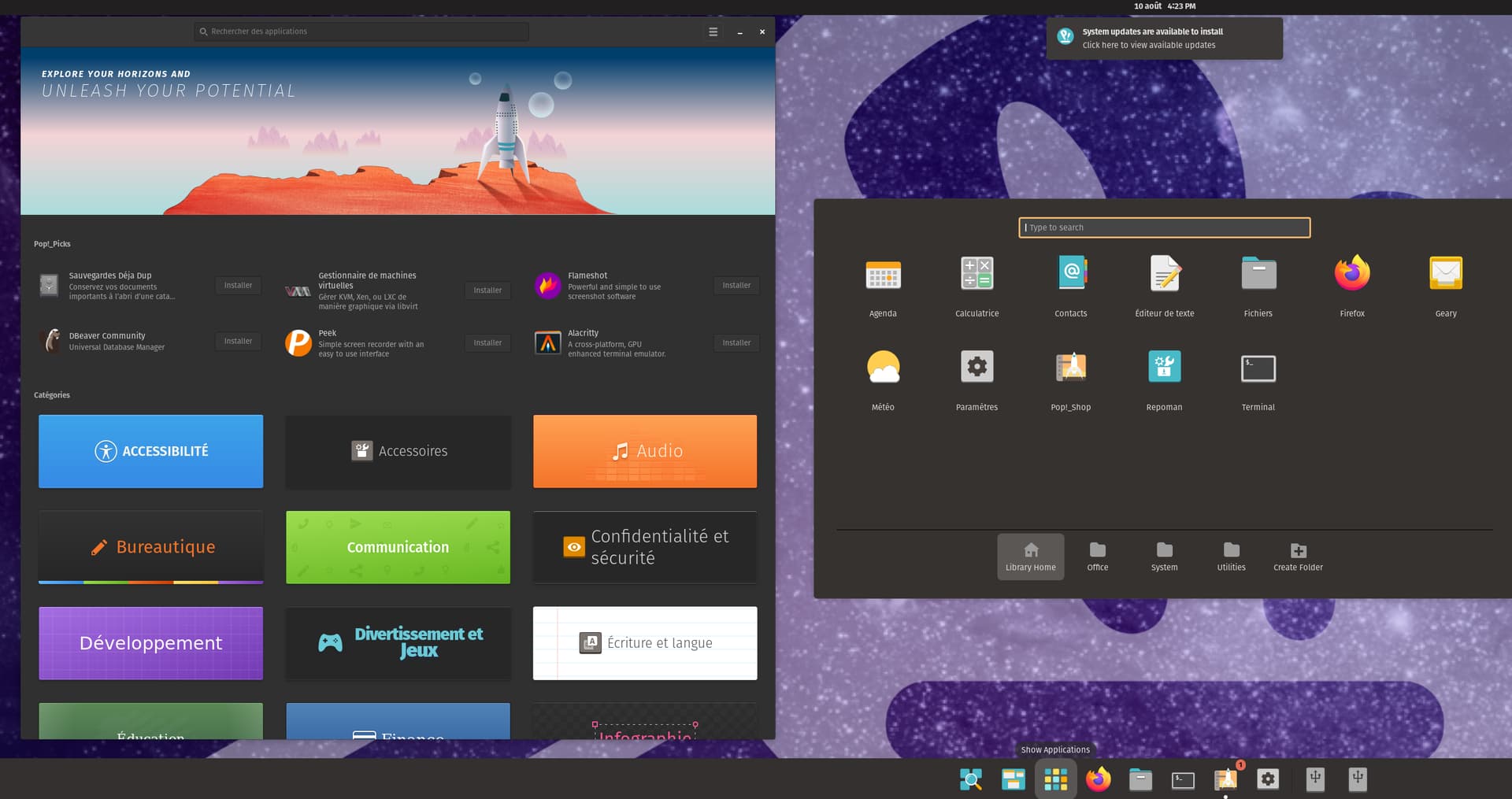1512x799 pixels.
Task: Launch Geary mail application
Action: coord(1445,275)
